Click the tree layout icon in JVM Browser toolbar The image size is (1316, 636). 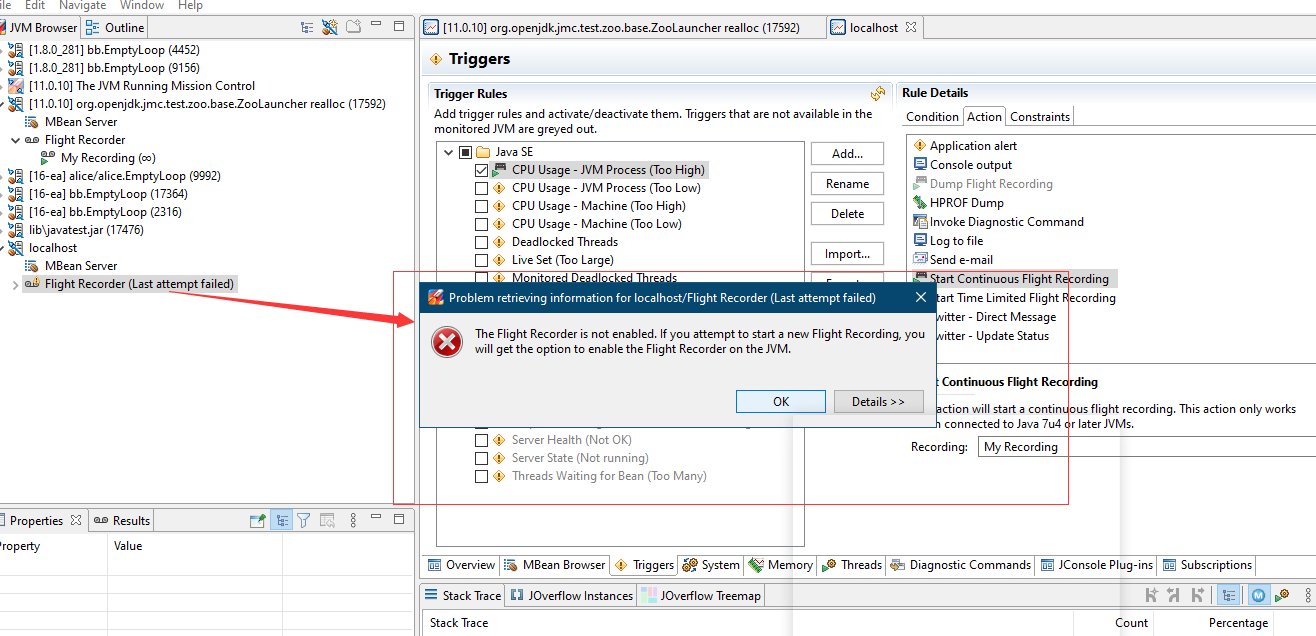click(307, 27)
